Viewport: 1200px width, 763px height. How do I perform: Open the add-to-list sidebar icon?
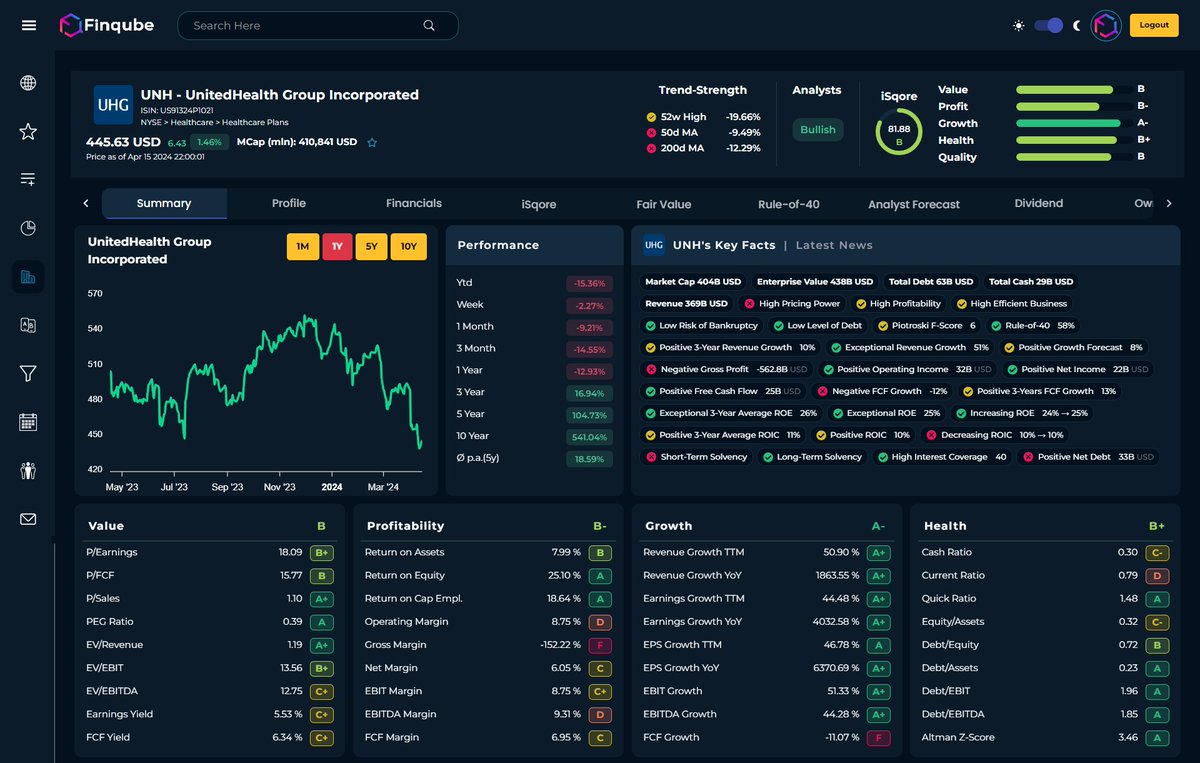pos(28,179)
